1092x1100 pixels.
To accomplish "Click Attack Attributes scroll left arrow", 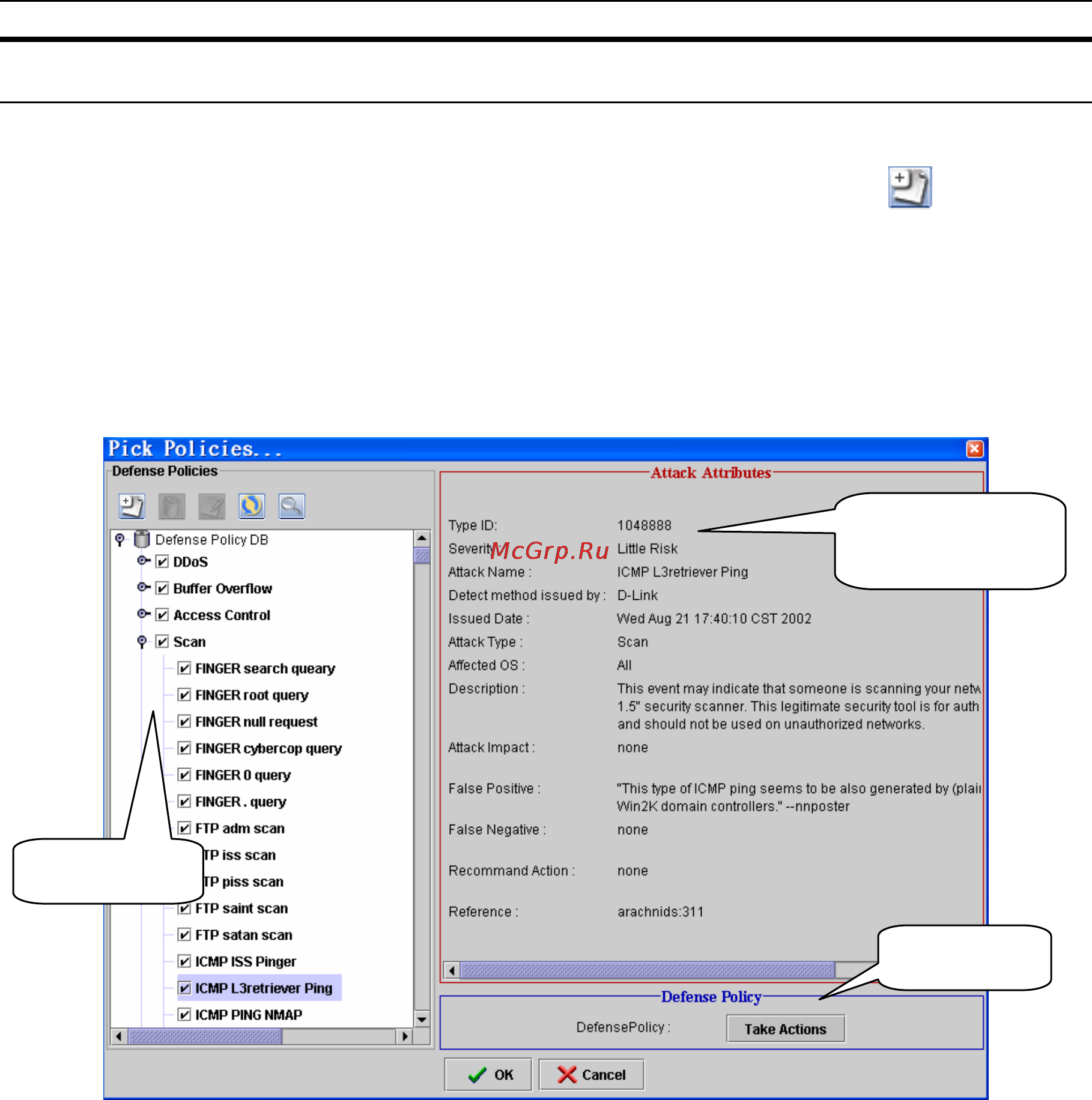I will pyautogui.click(x=452, y=970).
